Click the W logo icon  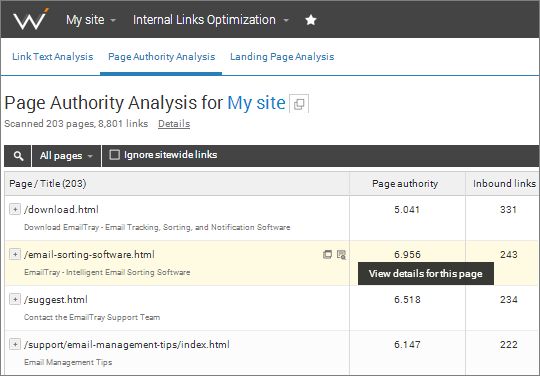coord(30,19)
